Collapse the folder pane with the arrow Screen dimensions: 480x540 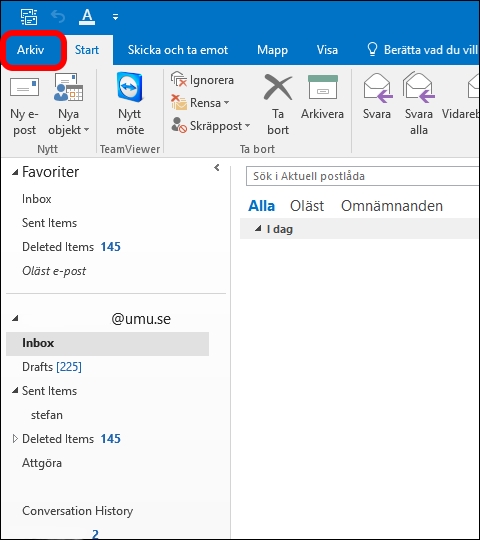point(217,168)
